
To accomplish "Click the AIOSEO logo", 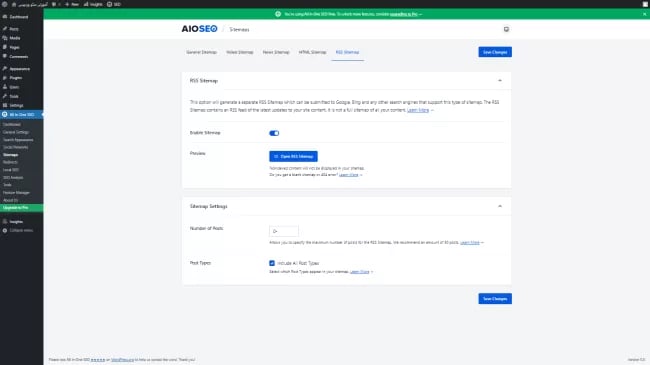I will 199,29.
